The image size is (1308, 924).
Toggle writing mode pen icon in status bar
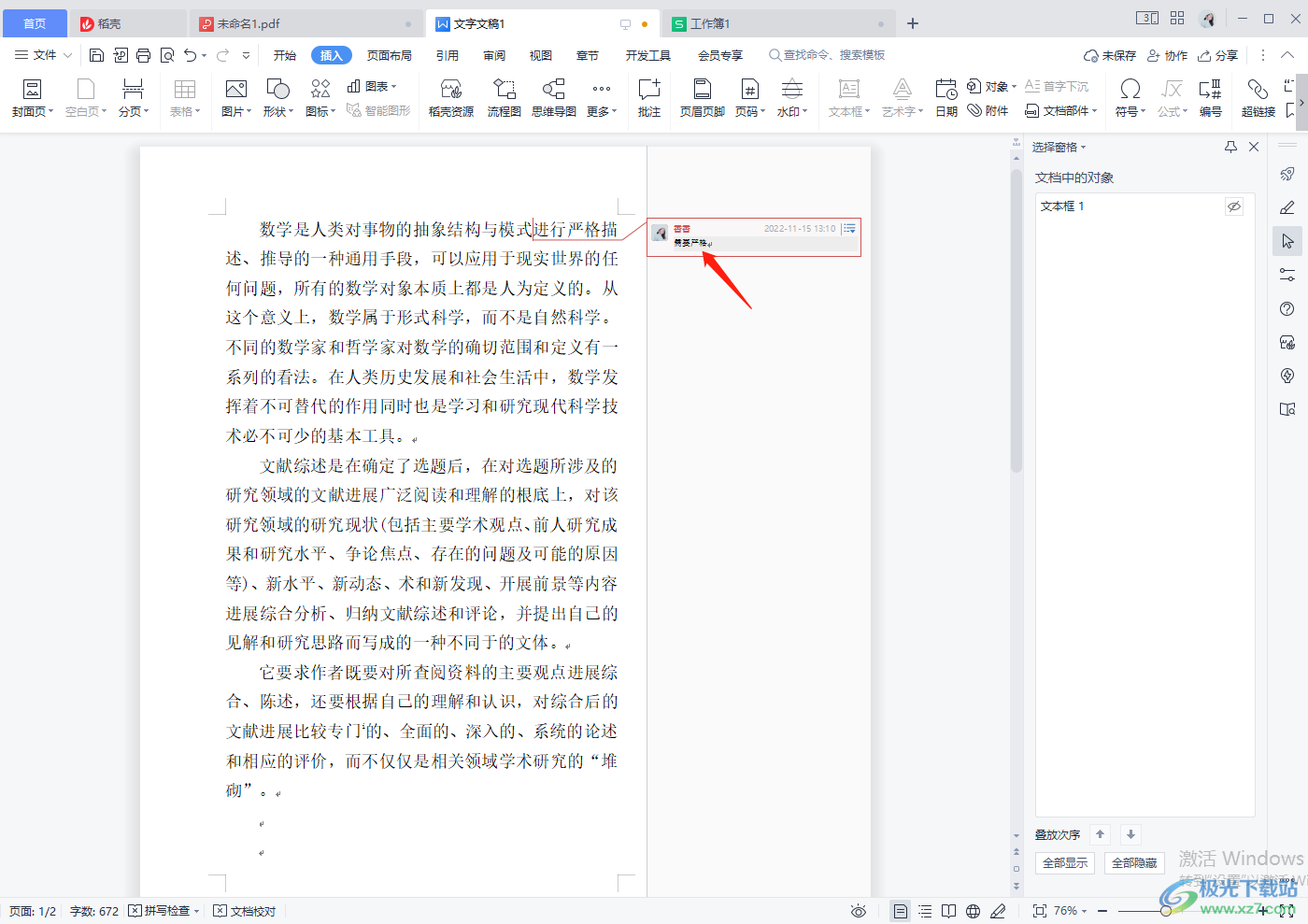tap(998, 911)
